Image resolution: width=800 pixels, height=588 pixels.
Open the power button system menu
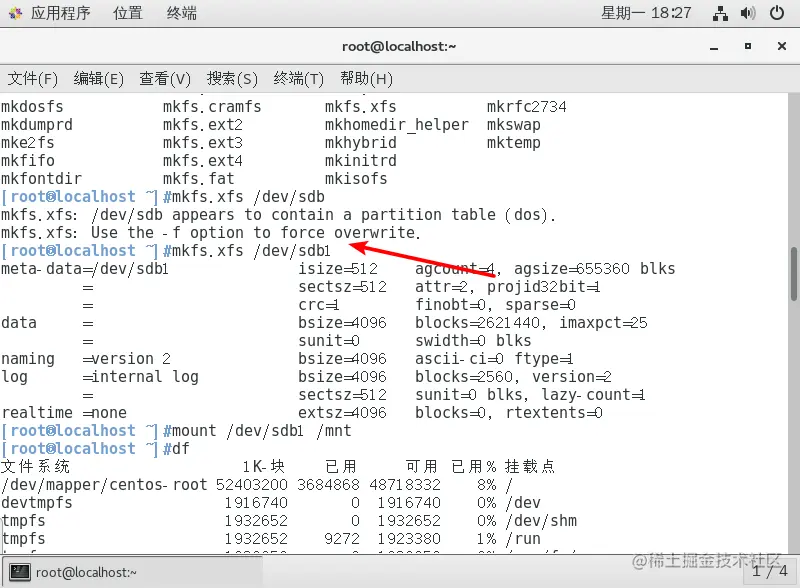pyautogui.click(x=777, y=13)
